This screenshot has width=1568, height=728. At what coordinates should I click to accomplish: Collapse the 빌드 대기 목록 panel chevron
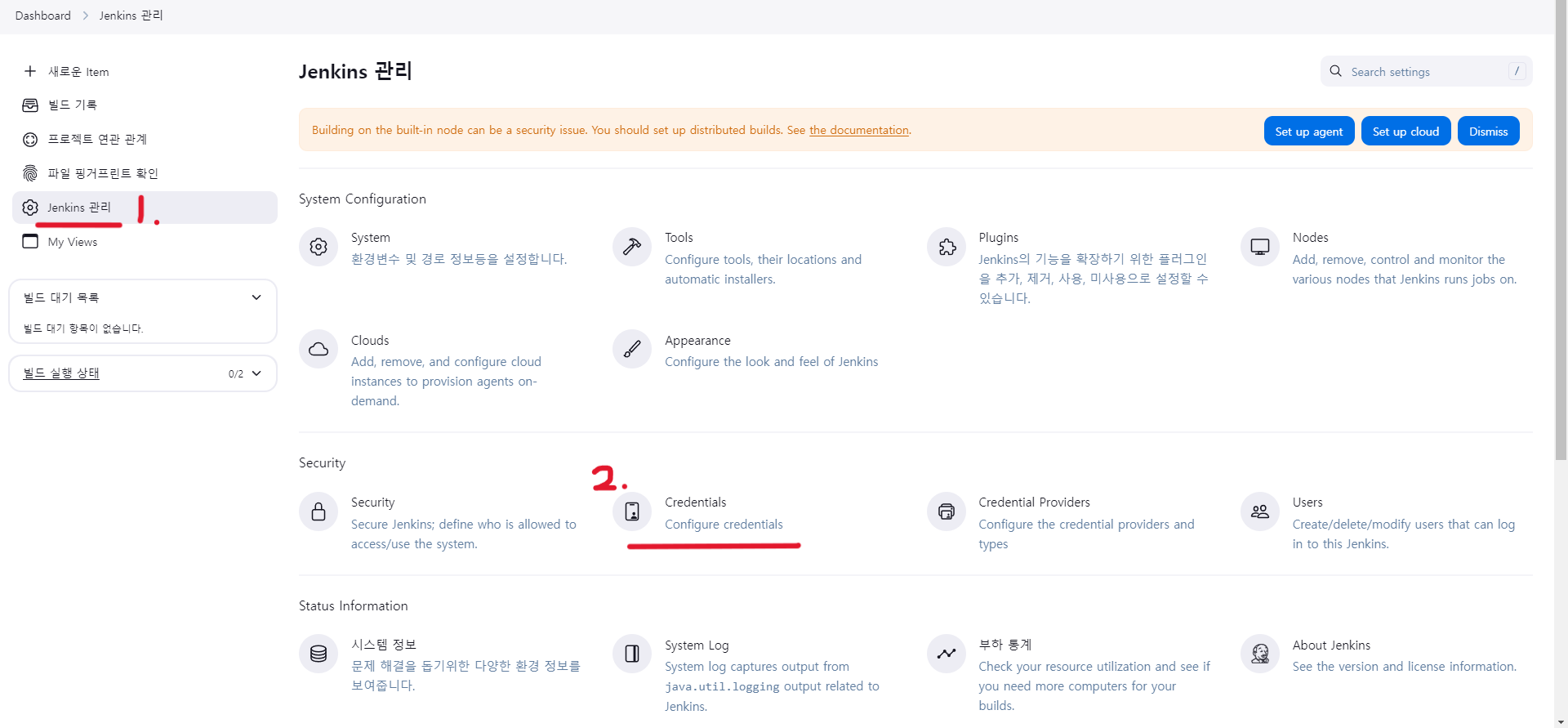point(256,297)
